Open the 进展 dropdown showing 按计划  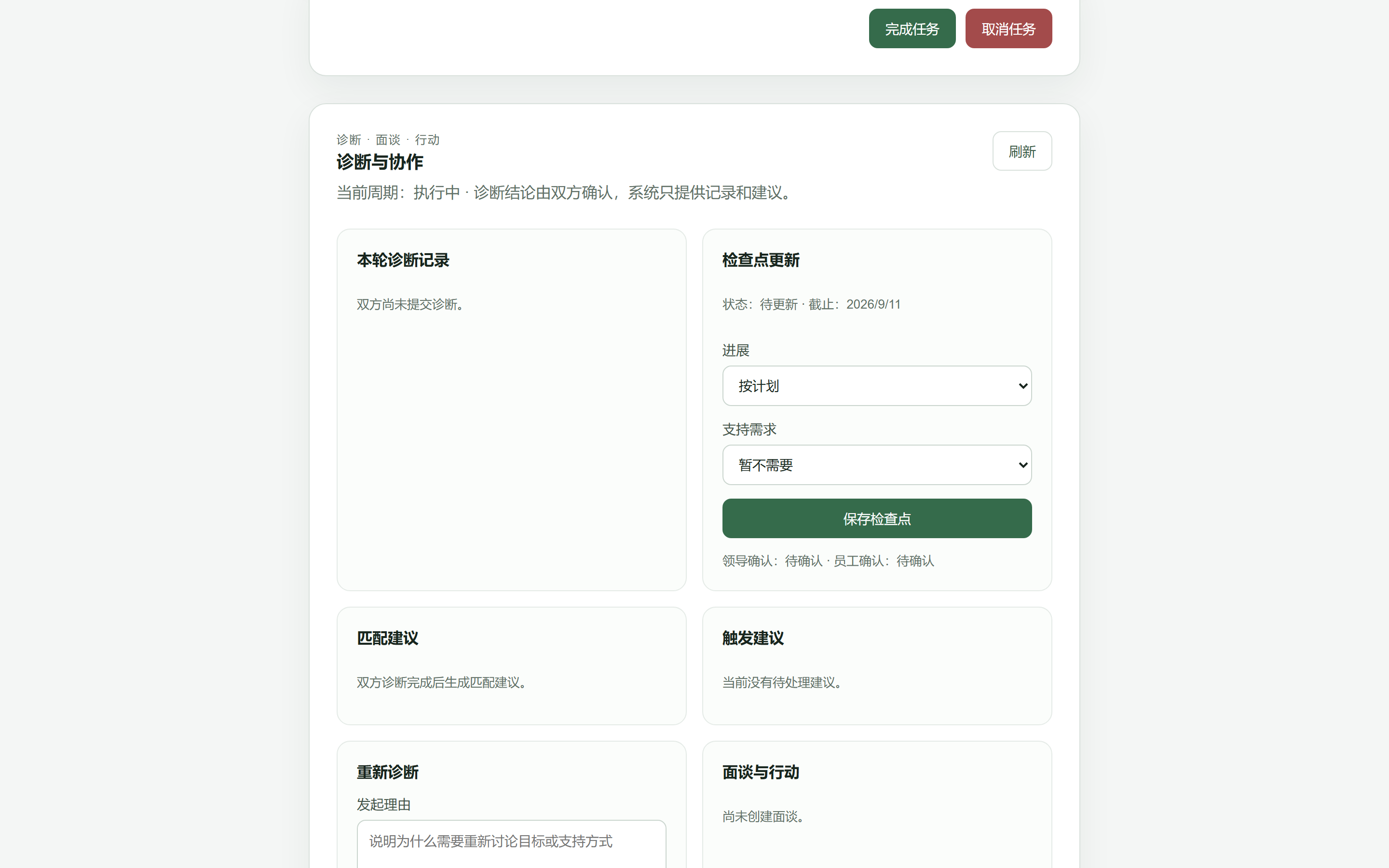click(877, 386)
